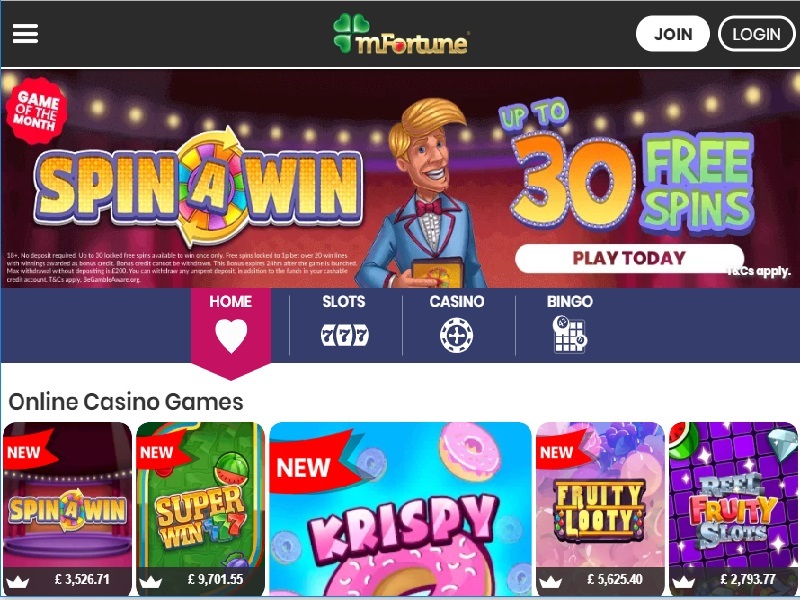Open the hamburger menu
Image resolution: width=800 pixels, height=600 pixels.
[26, 34]
